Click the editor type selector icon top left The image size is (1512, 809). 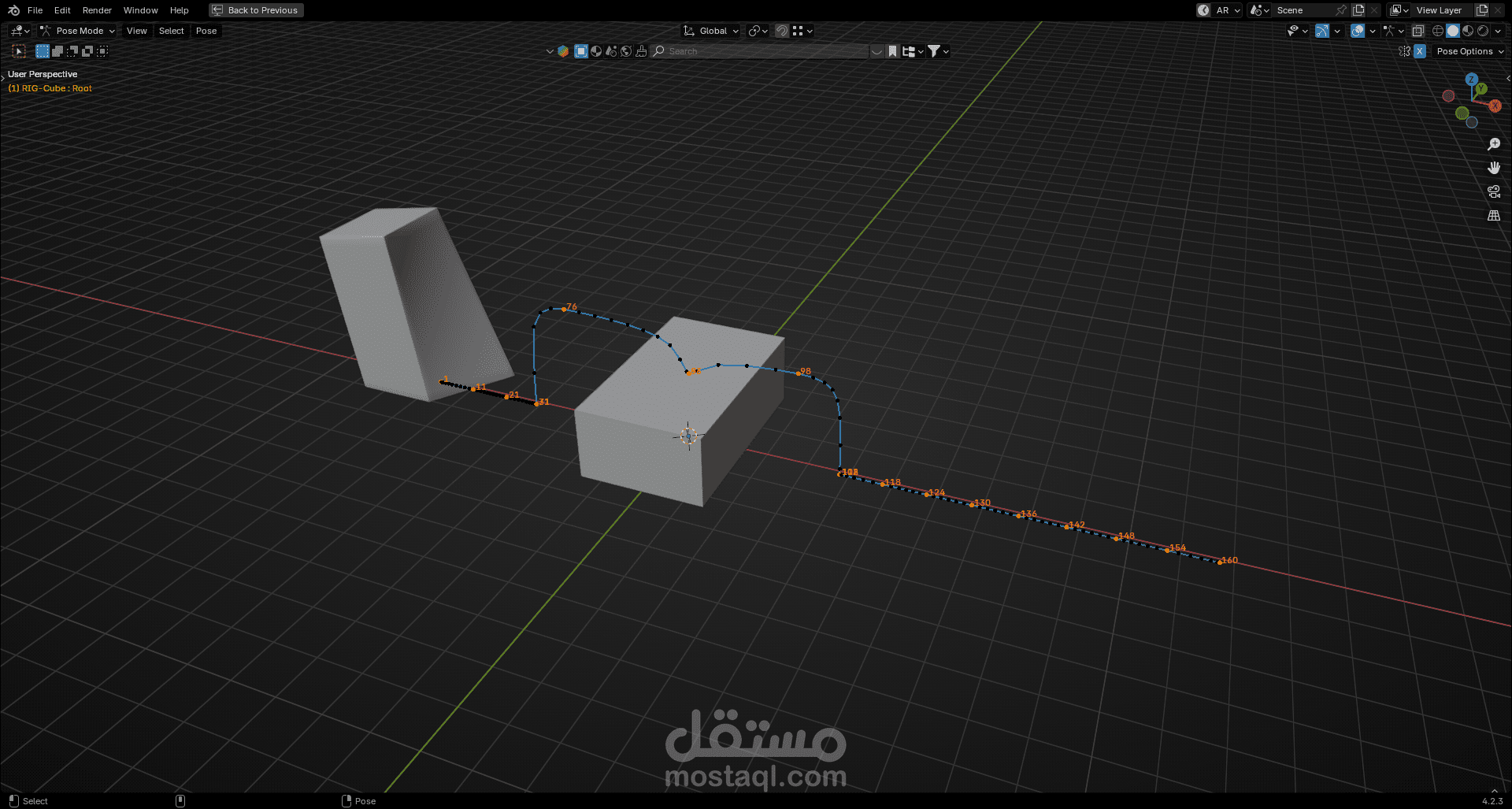click(x=16, y=31)
